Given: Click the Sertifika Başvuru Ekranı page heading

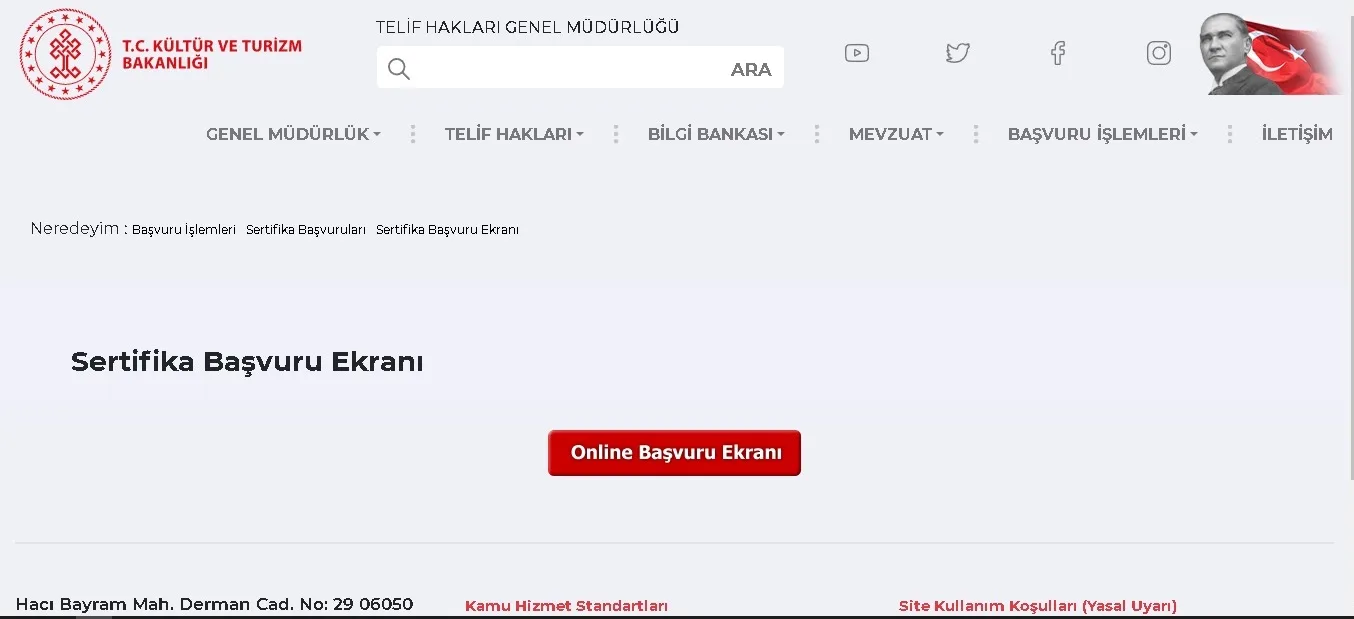Looking at the screenshot, I should click(247, 362).
